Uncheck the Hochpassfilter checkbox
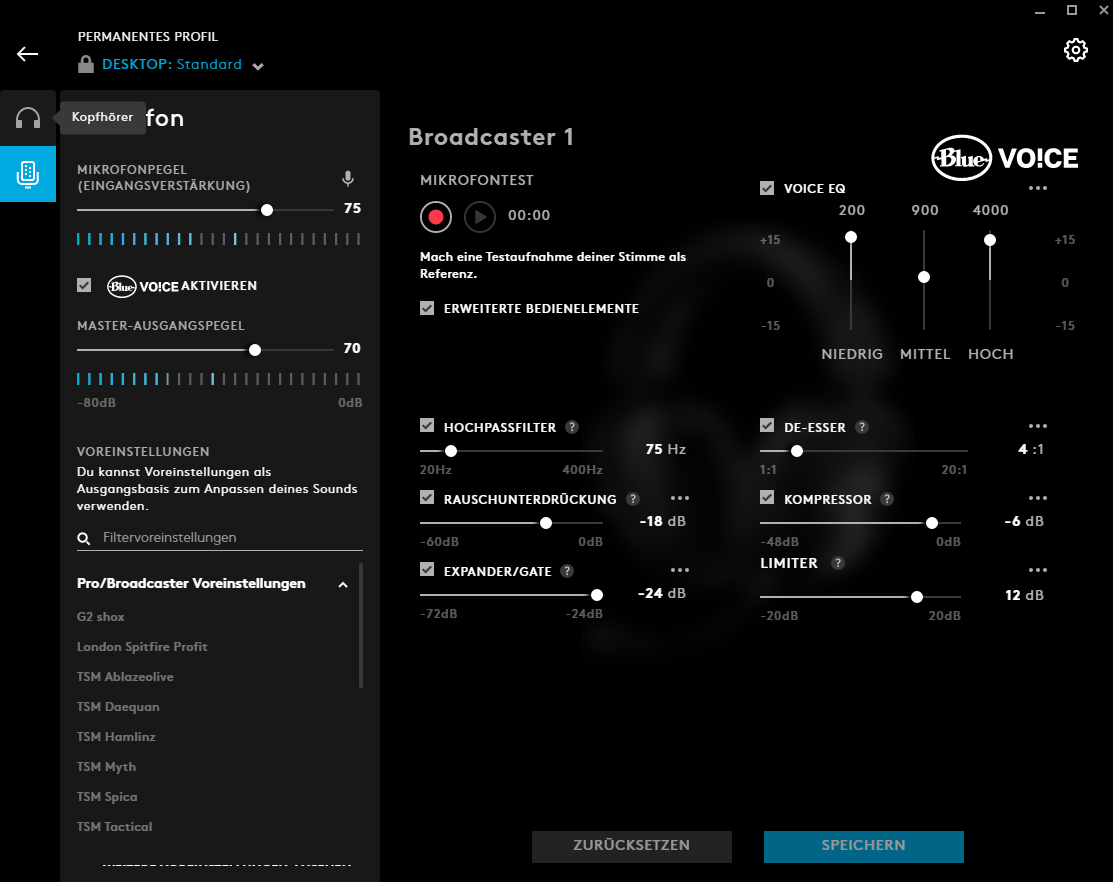Screen dimensions: 1113x882 [427, 425]
